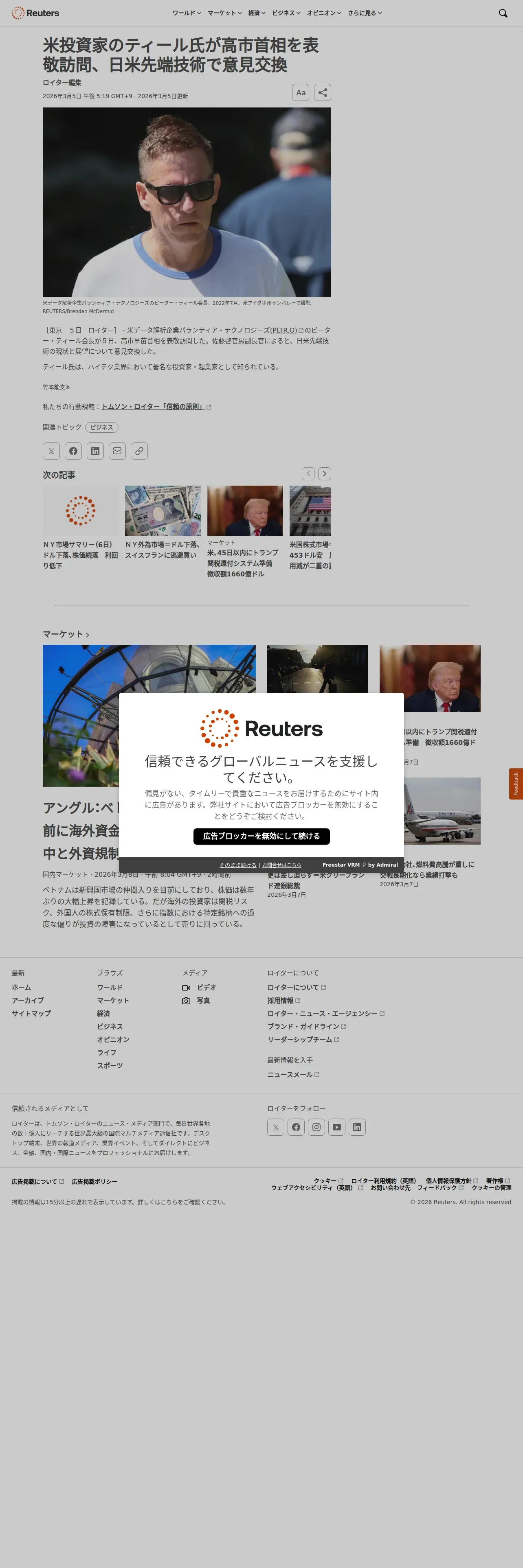Click the Freestar VRM by Admiral label

pyautogui.click(x=360, y=865)
